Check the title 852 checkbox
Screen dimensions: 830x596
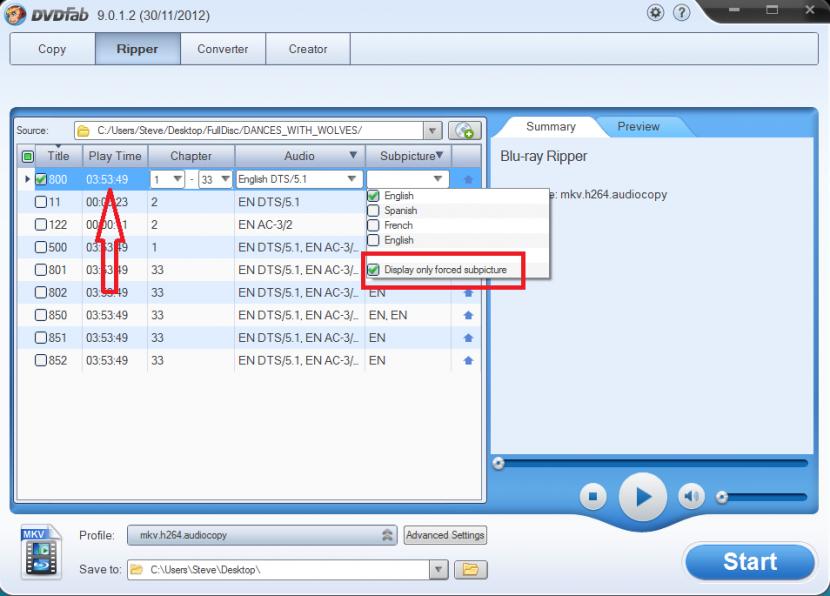[x=41, y=360]
